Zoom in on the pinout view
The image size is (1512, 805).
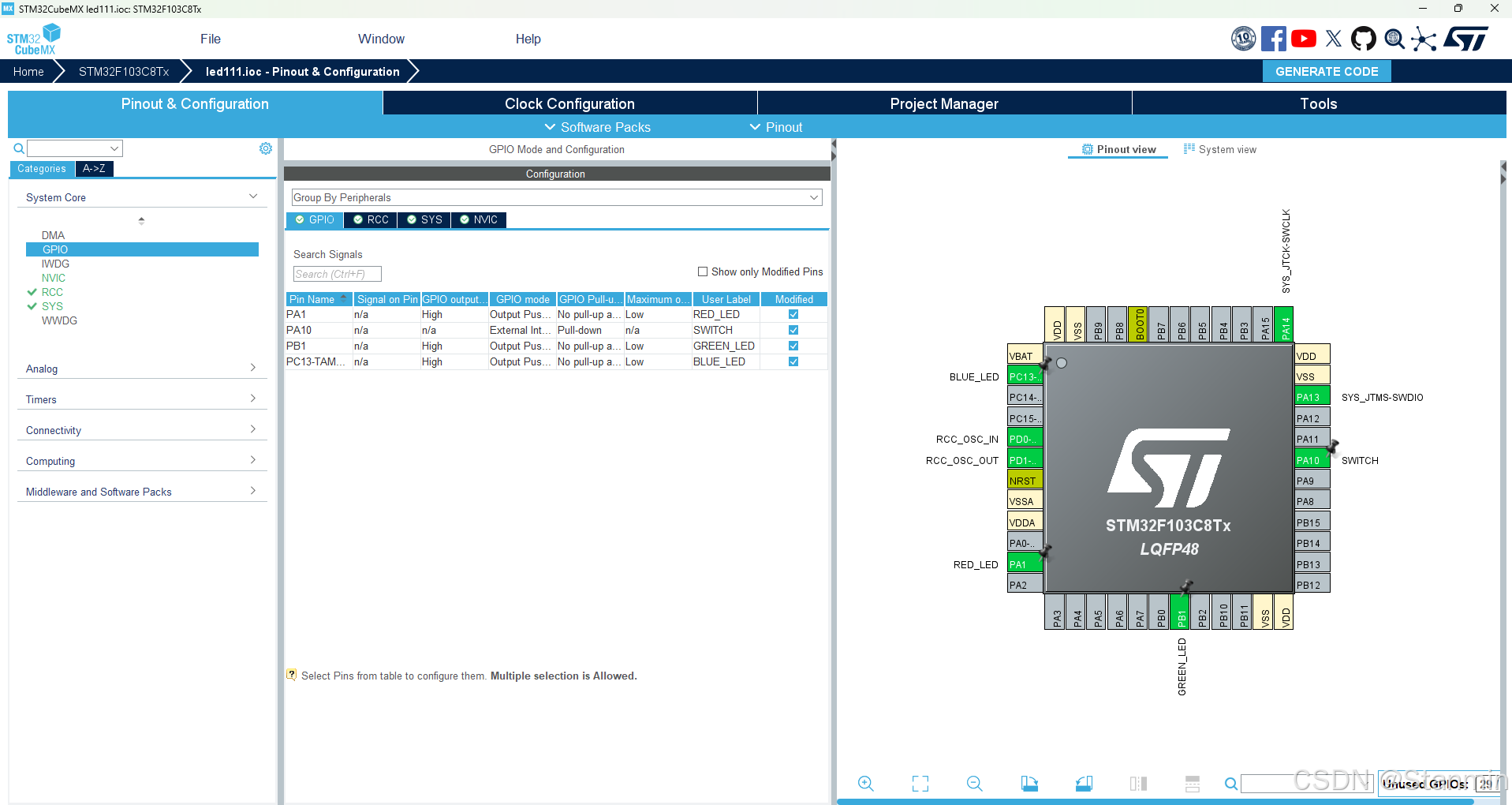click(x=866, y=784)
